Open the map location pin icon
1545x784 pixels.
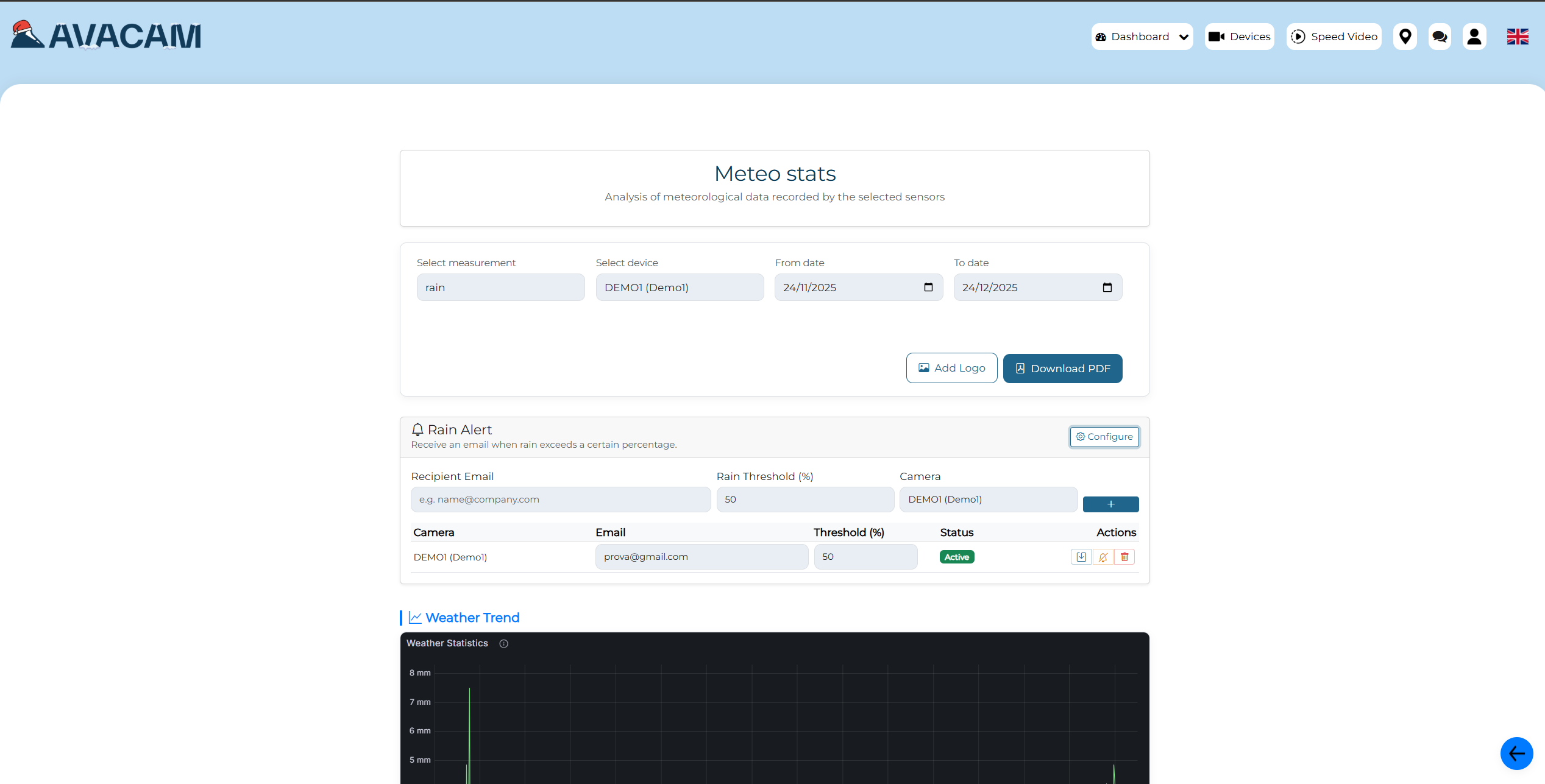pos(1405,37)
